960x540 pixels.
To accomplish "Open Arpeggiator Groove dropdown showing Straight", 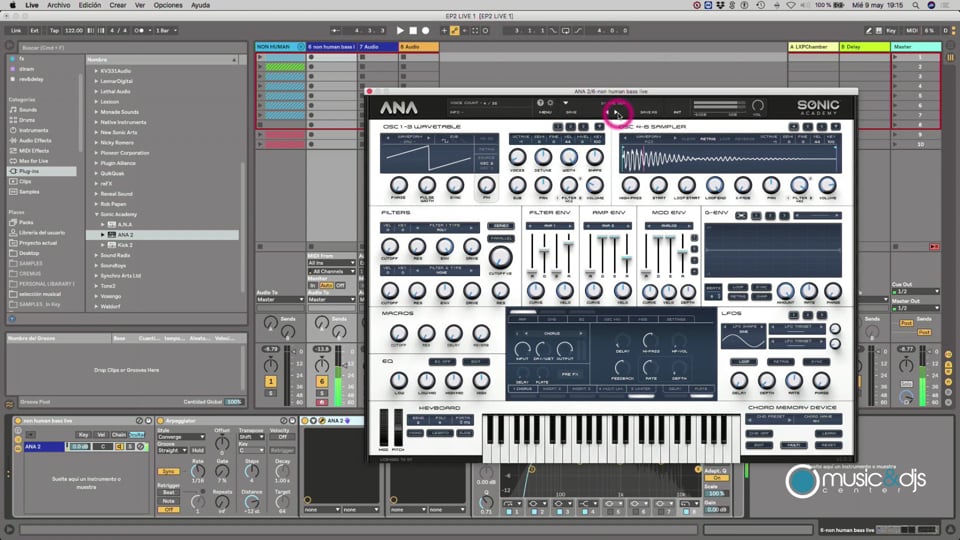I will [172, 450].
